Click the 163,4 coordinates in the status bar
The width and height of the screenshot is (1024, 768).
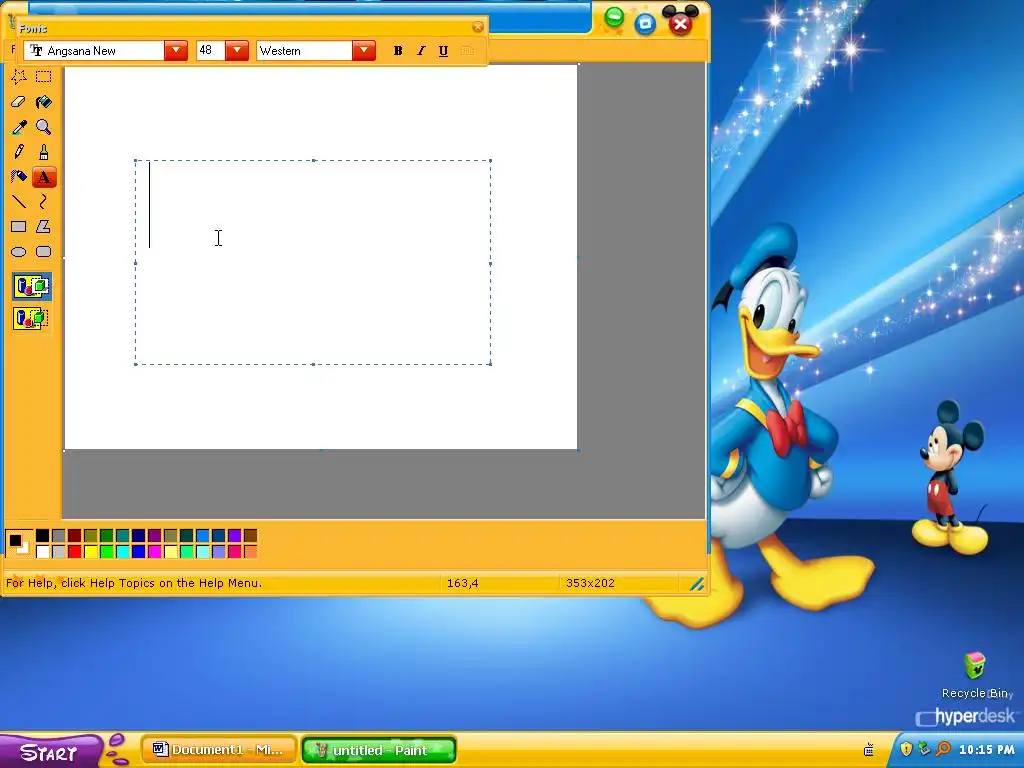tap(462, 583)
